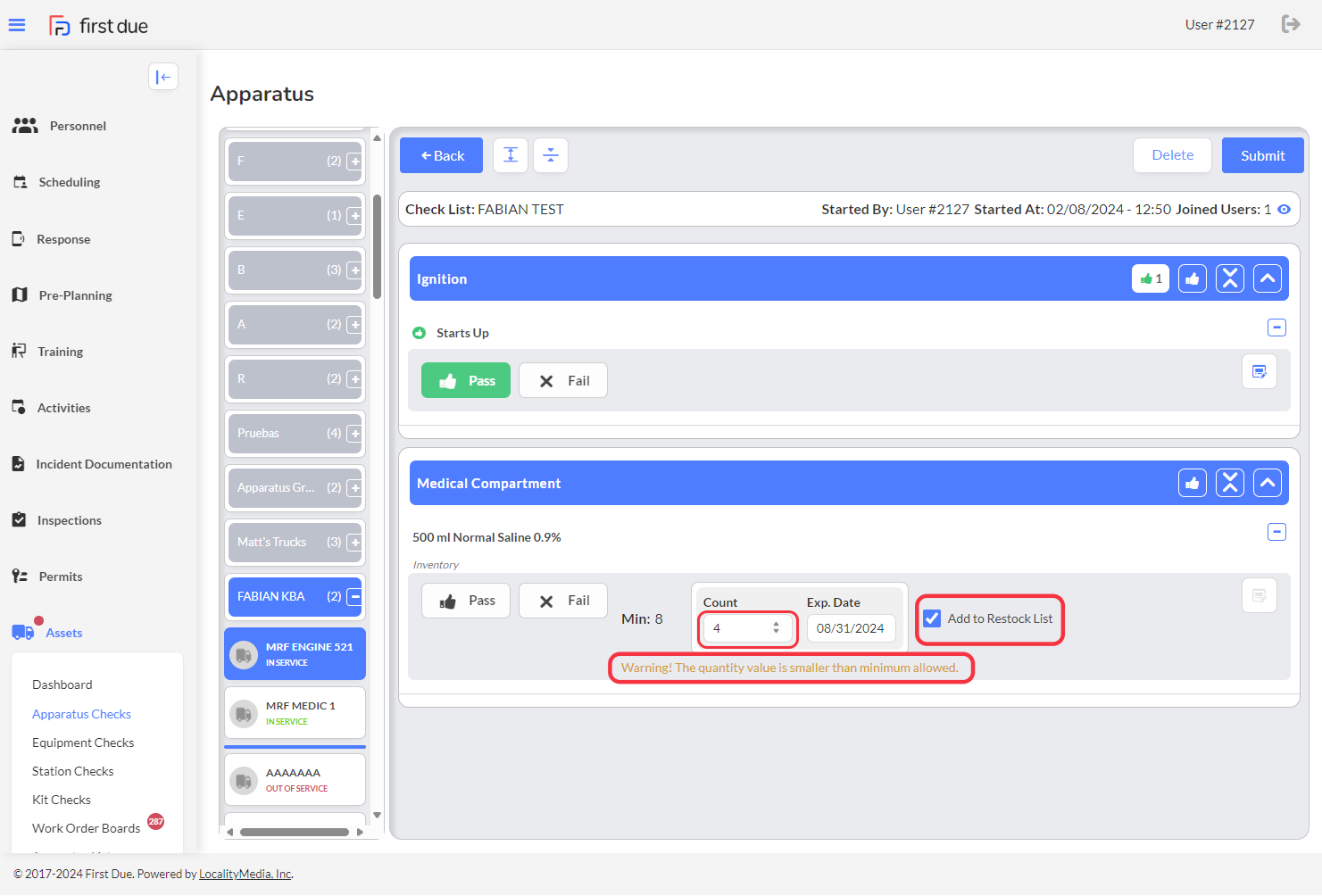Expand the R apparatus group

point(354,379)
